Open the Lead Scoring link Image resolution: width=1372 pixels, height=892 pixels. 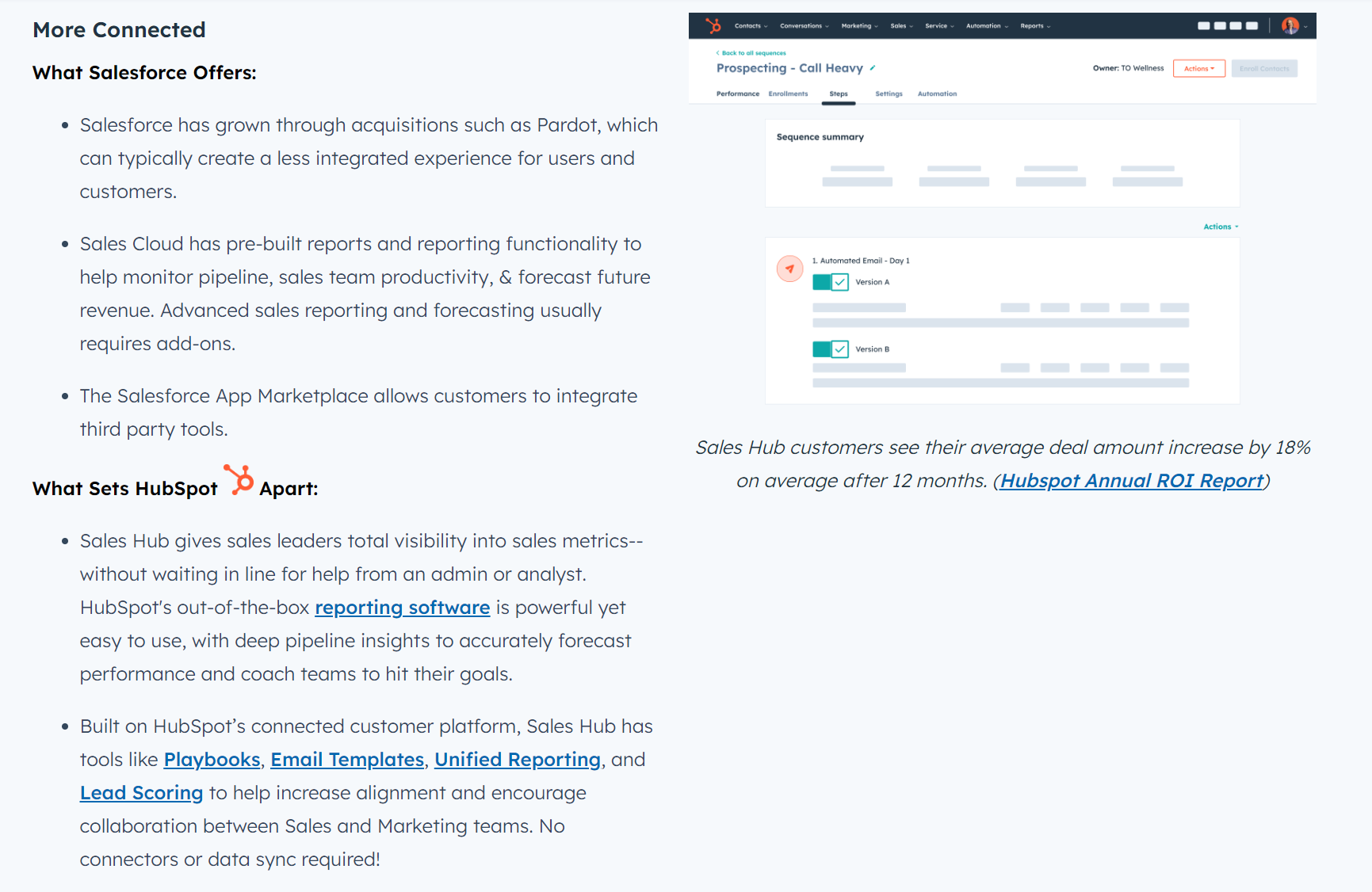(141, 793)
